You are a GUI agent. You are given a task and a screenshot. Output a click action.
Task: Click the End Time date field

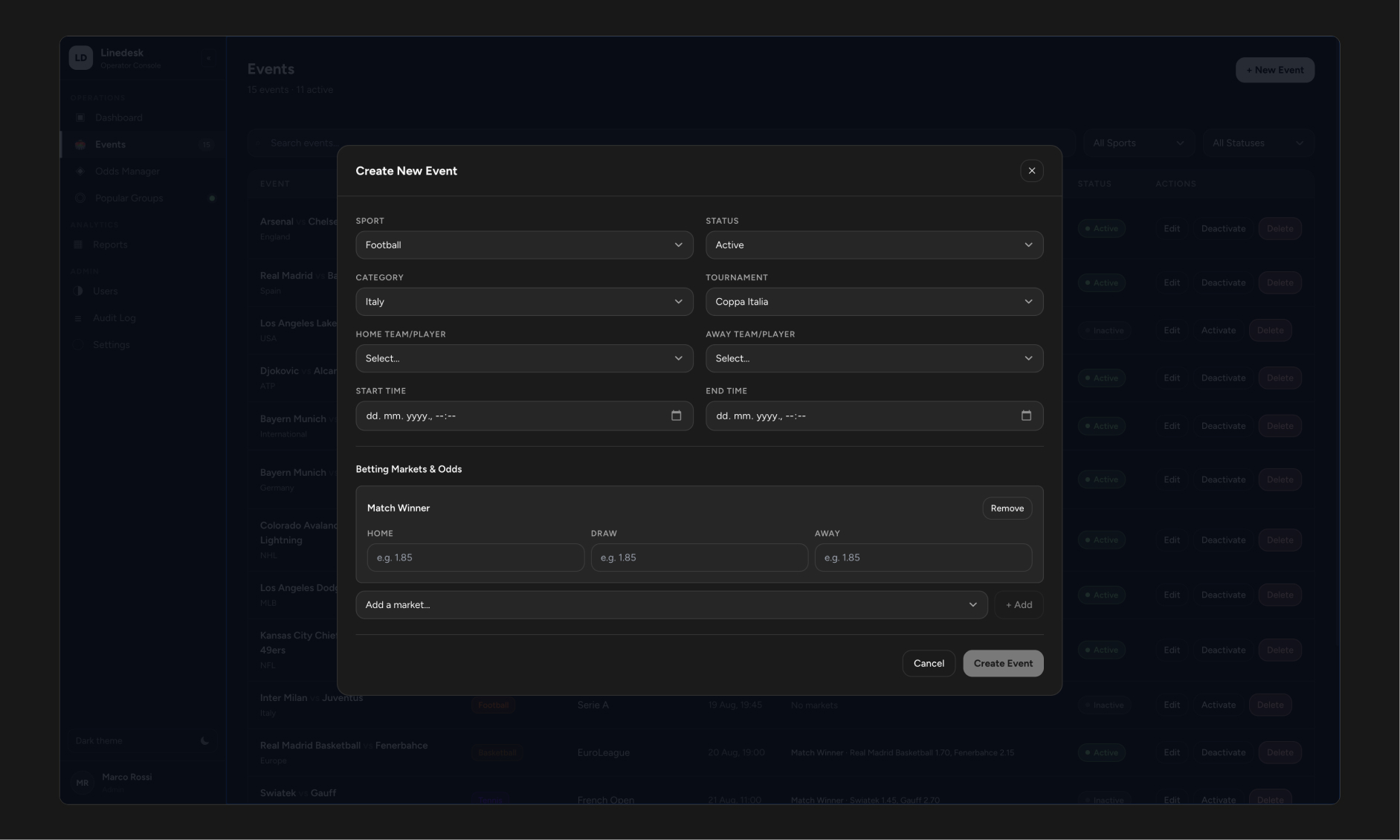(x=874, y=416)
